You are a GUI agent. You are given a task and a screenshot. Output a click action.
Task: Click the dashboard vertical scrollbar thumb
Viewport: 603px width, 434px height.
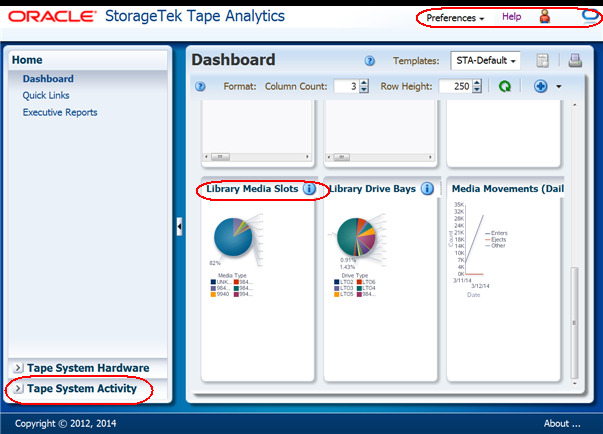point(574,323)
